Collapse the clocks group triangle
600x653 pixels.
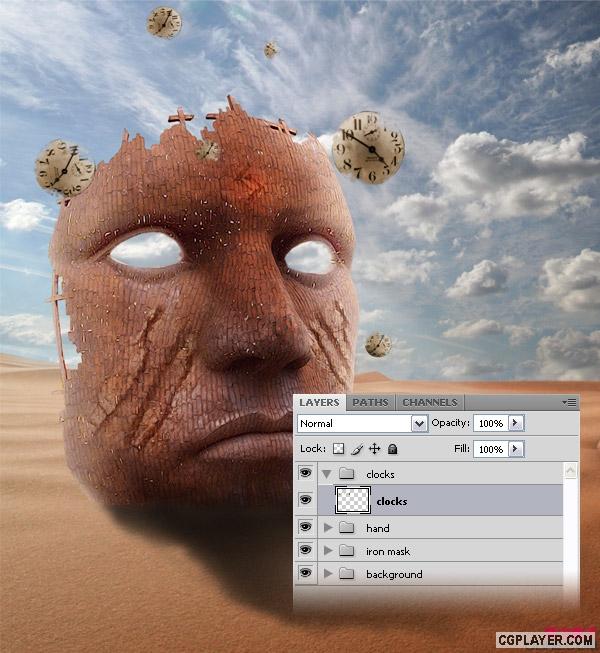click(x=327, y=474)
